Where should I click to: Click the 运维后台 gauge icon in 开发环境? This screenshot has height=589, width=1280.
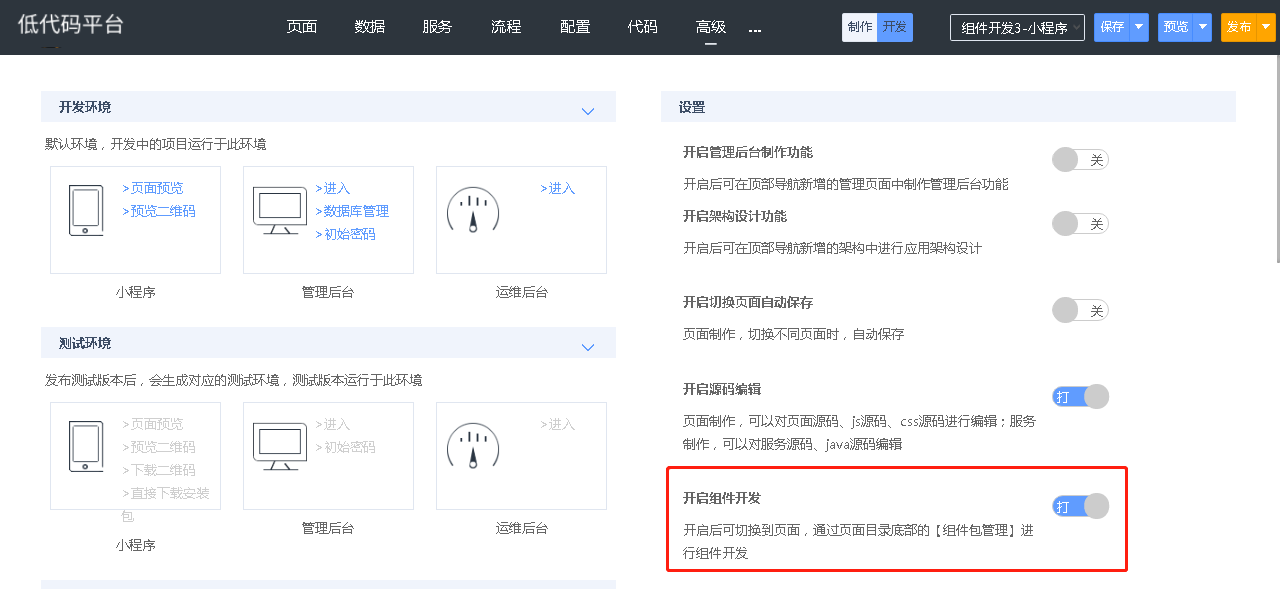click(x=472, y=211)
